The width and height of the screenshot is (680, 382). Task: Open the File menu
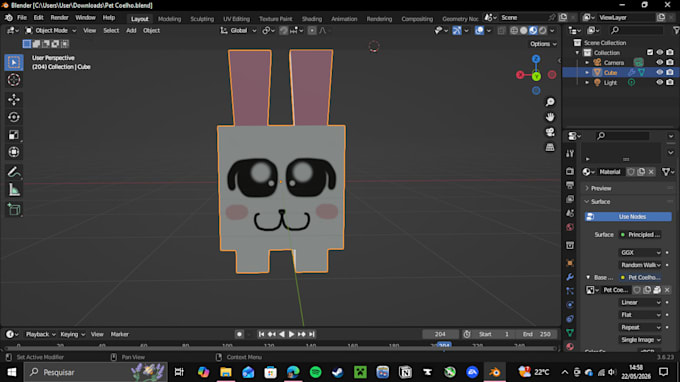(22, 18)
